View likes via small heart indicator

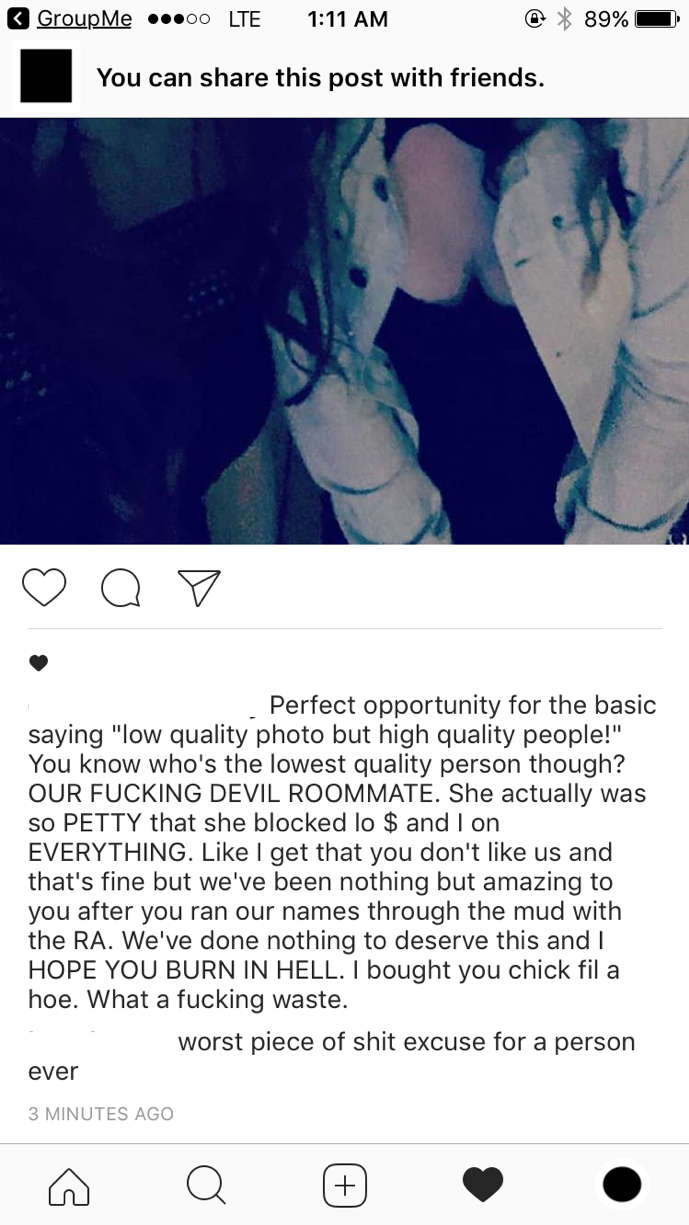pyautogui.click(x=38, y=662)
